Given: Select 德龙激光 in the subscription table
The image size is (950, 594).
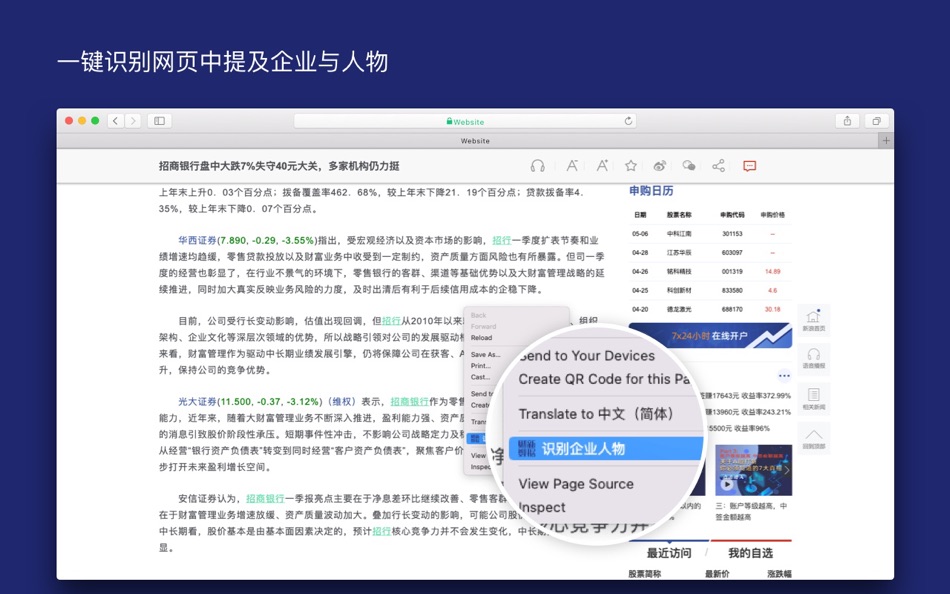Looking at the screenshot, I should click(x=679, y=309).
